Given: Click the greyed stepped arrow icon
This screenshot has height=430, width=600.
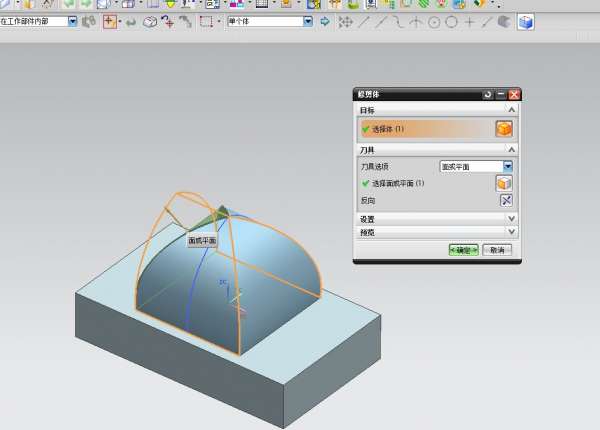Looking at the screenshot, I should click(185, 22).
